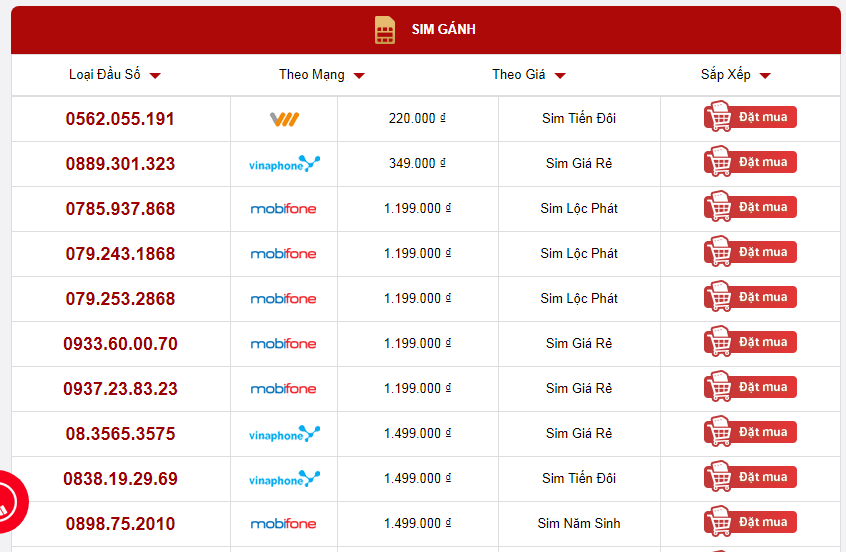Click Đặt mua for 079.253.2868
The width and height of the screenshot is (846, 552).
coord(750,296)
